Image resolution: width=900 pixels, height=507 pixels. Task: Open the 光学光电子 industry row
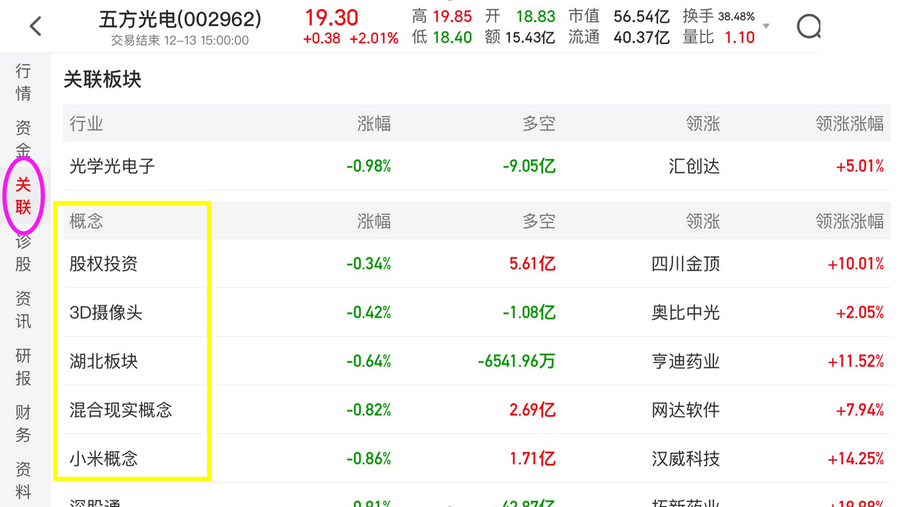point(476,167)
